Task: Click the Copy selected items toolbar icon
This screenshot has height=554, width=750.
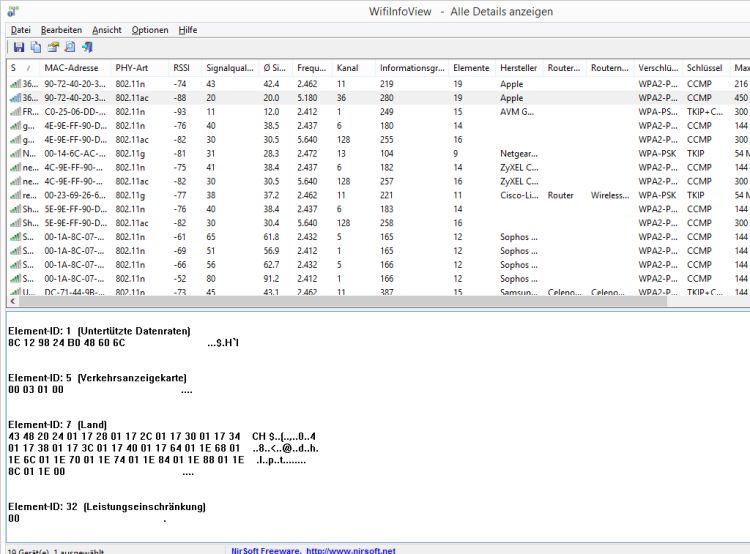Action: (36, 47)
